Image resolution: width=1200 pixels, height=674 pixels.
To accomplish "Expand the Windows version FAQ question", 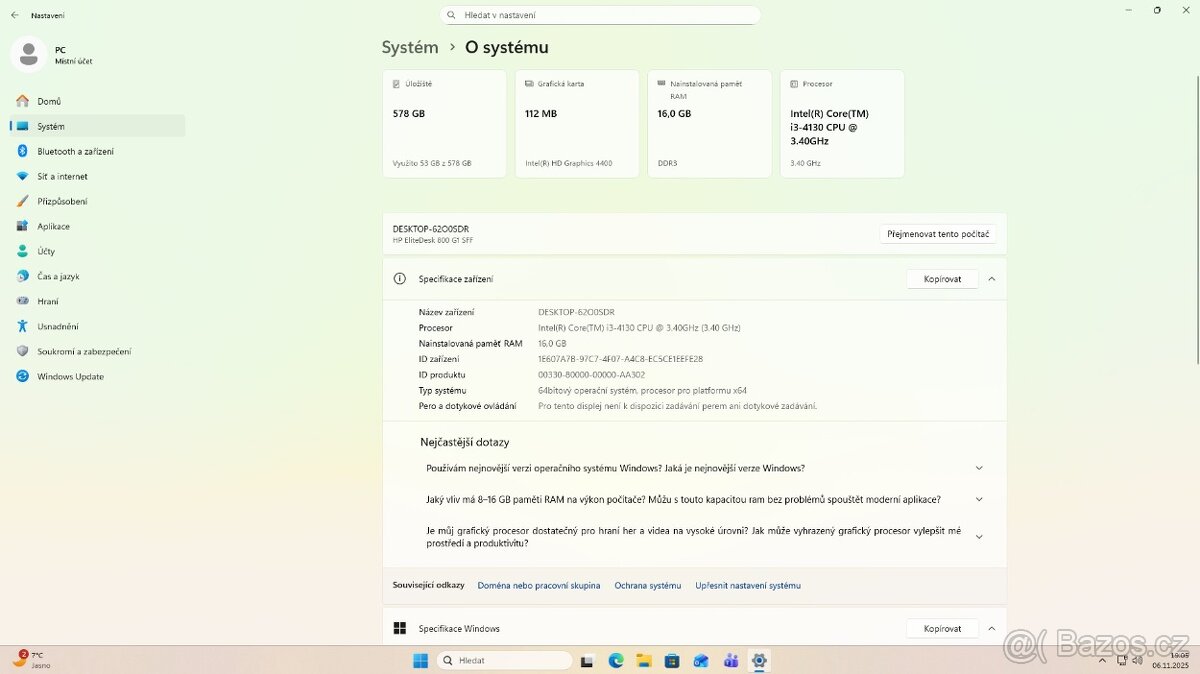I will coord(979,467).
